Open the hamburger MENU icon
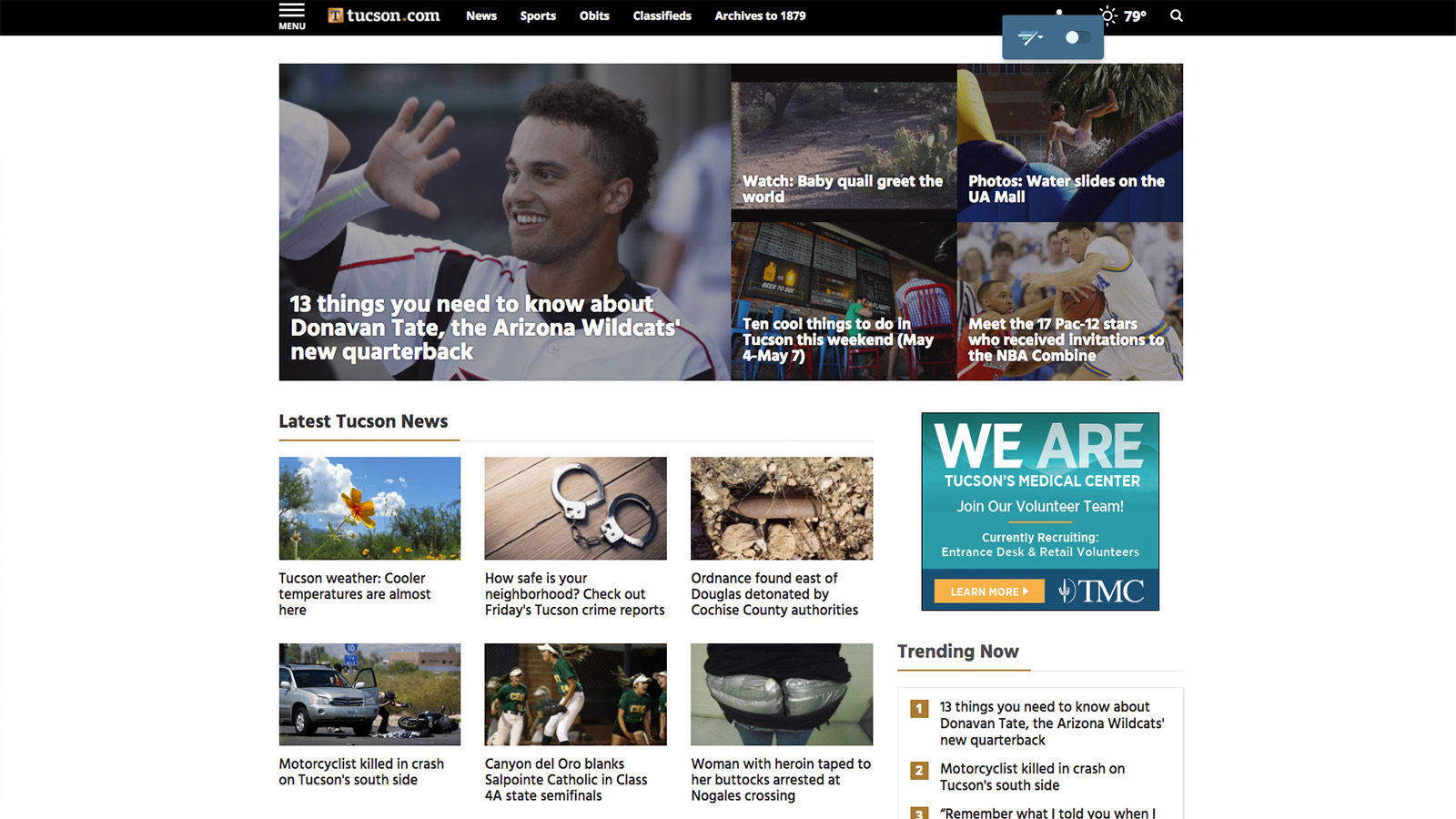This screenshot has height=819, width=1456. coord(291,15)
